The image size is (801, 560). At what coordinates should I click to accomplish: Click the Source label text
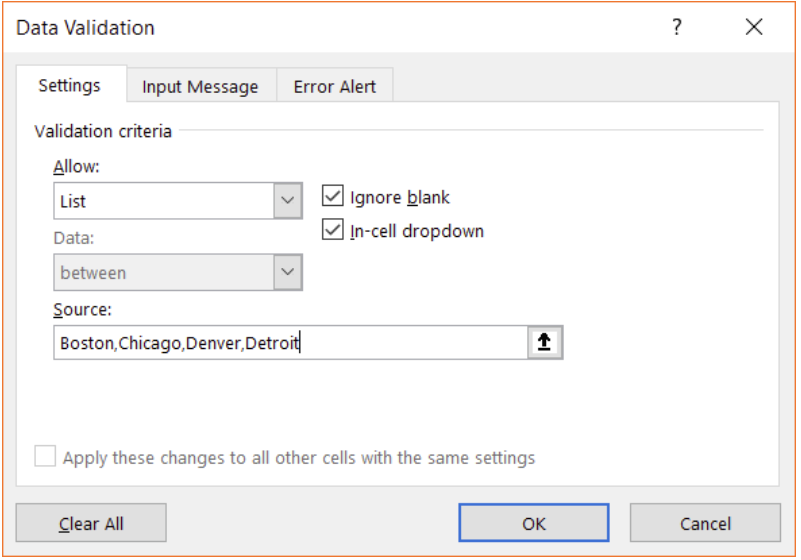(83, 310)
